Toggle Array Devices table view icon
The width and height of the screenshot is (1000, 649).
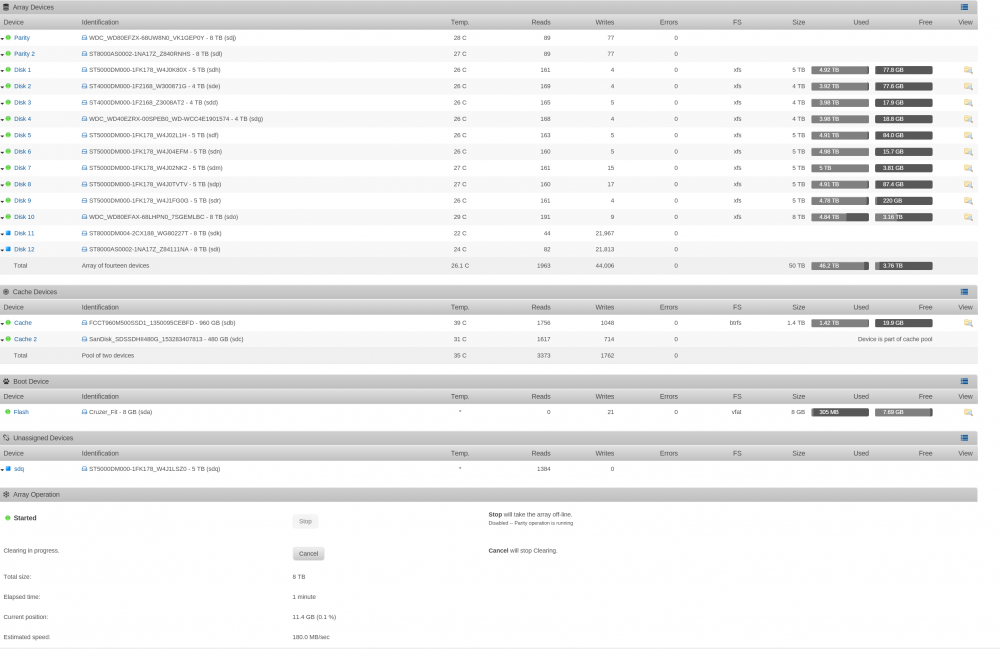pos(964,7)
